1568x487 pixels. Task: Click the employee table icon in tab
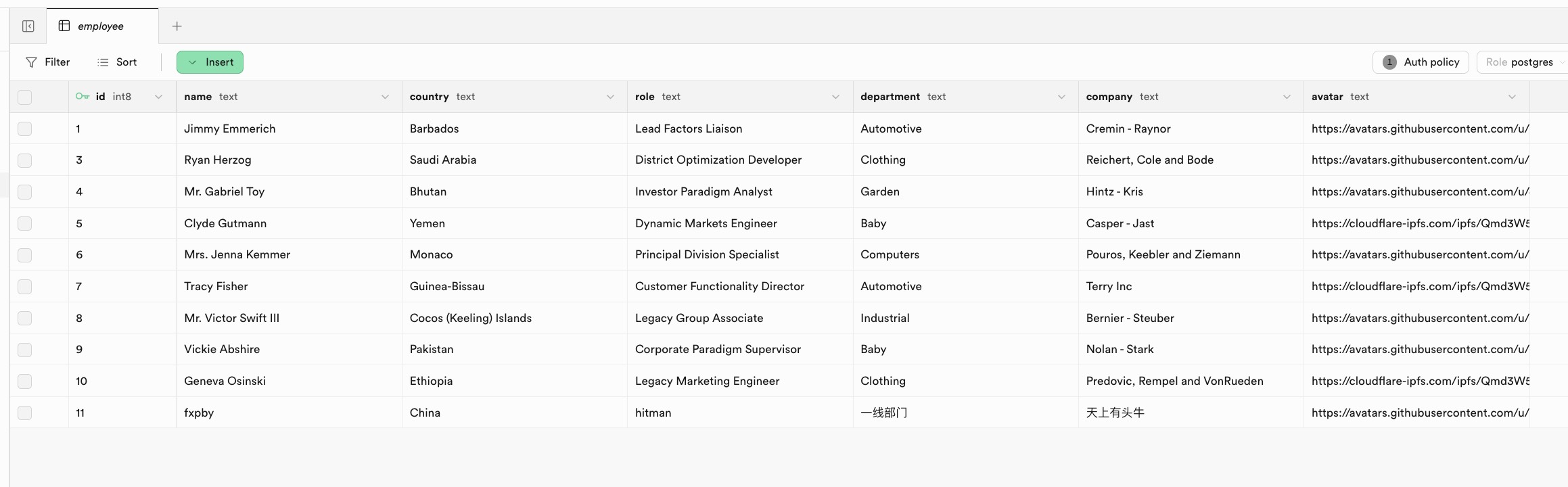[x=64, y=26]
